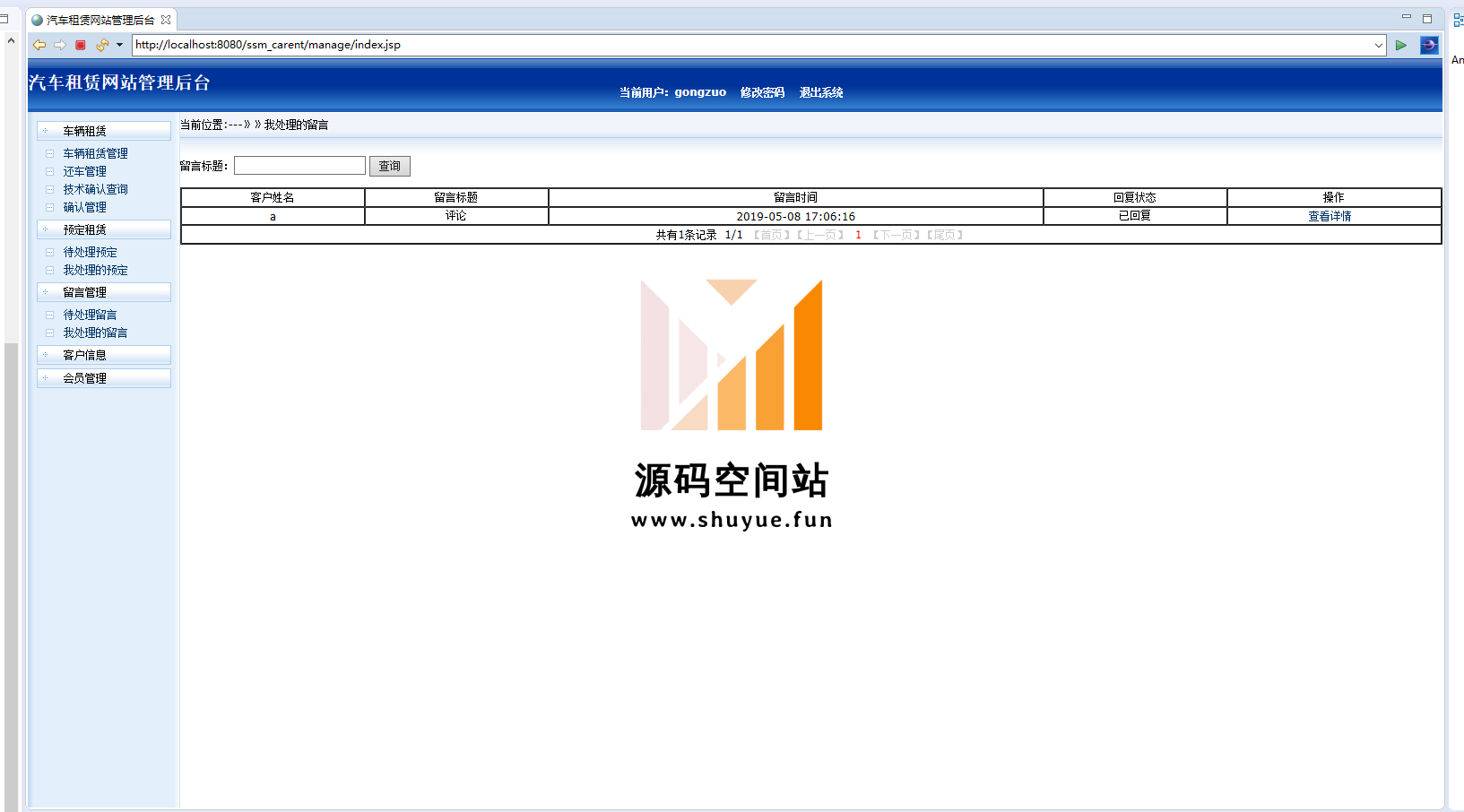Open 待处理留言 in the sidebar
Screen dimensions: 1464x812
click(90, 315)
